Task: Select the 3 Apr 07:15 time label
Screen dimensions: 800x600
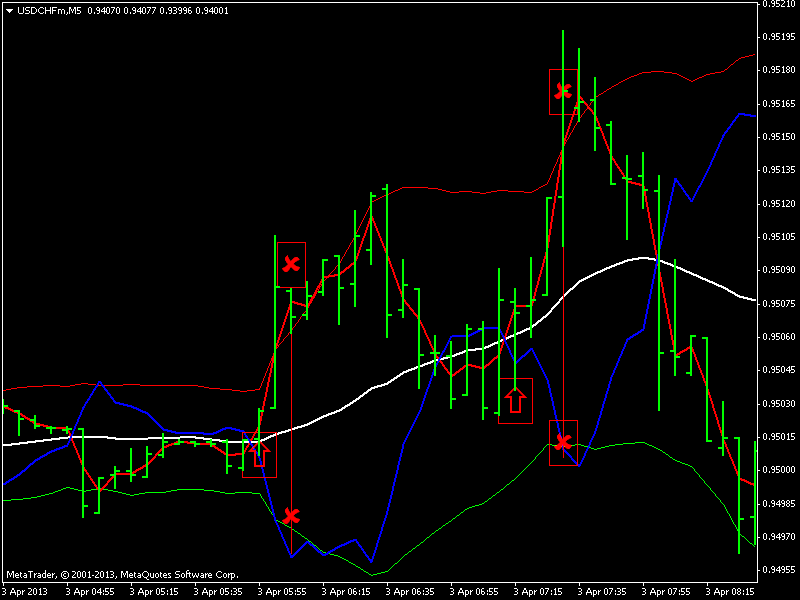Action: [536, 590]
